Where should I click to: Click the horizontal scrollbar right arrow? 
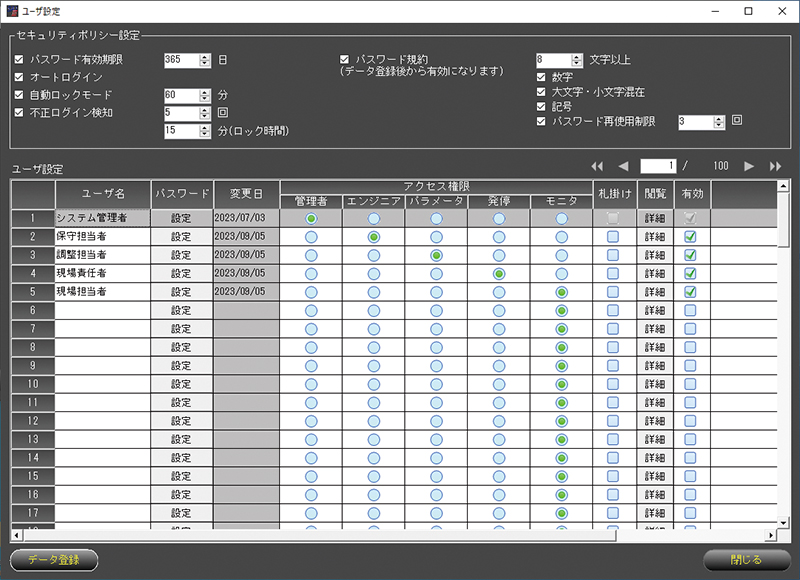click(x=771, y=535)
